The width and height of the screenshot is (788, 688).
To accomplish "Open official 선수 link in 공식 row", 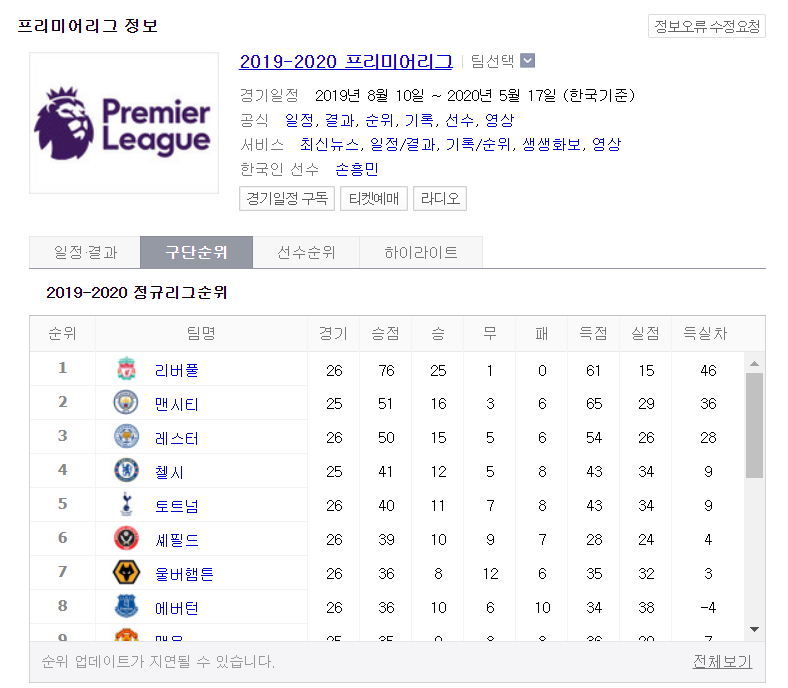I will click(x=459, y=120).
